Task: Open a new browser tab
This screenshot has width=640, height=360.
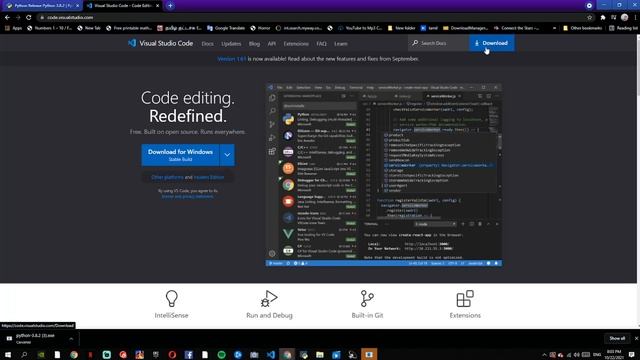Action: 170,6
